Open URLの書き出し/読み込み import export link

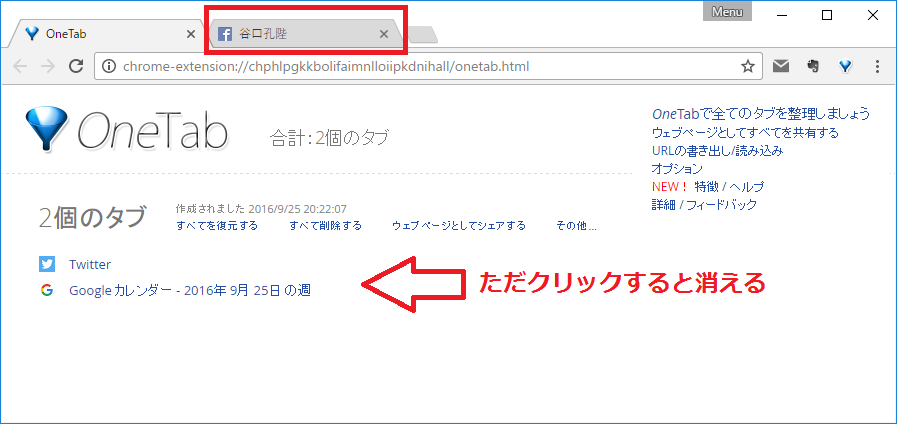716,150
